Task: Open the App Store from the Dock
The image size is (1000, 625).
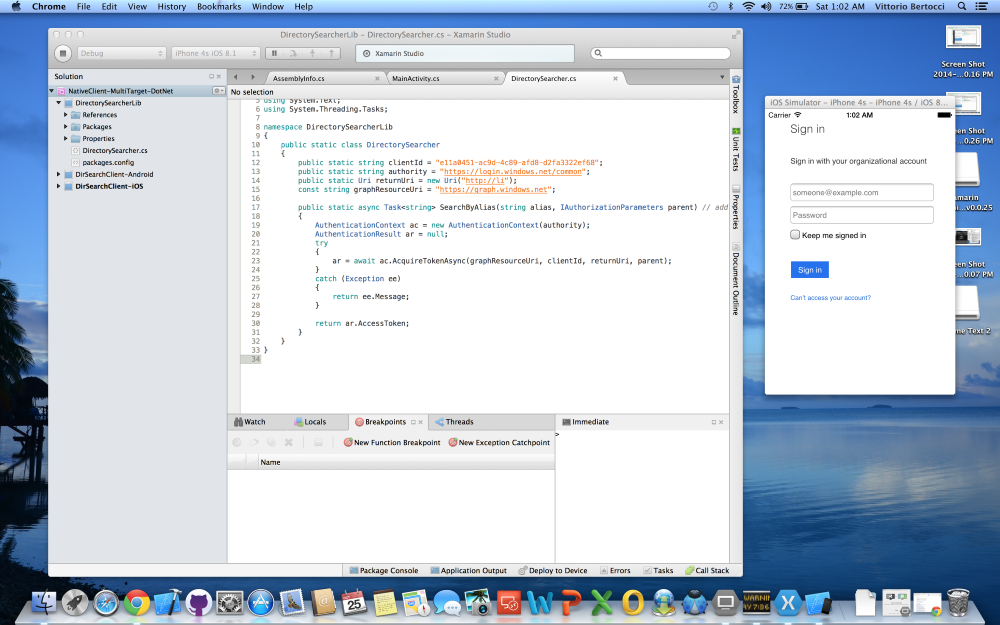Action: tap(261, 602)
